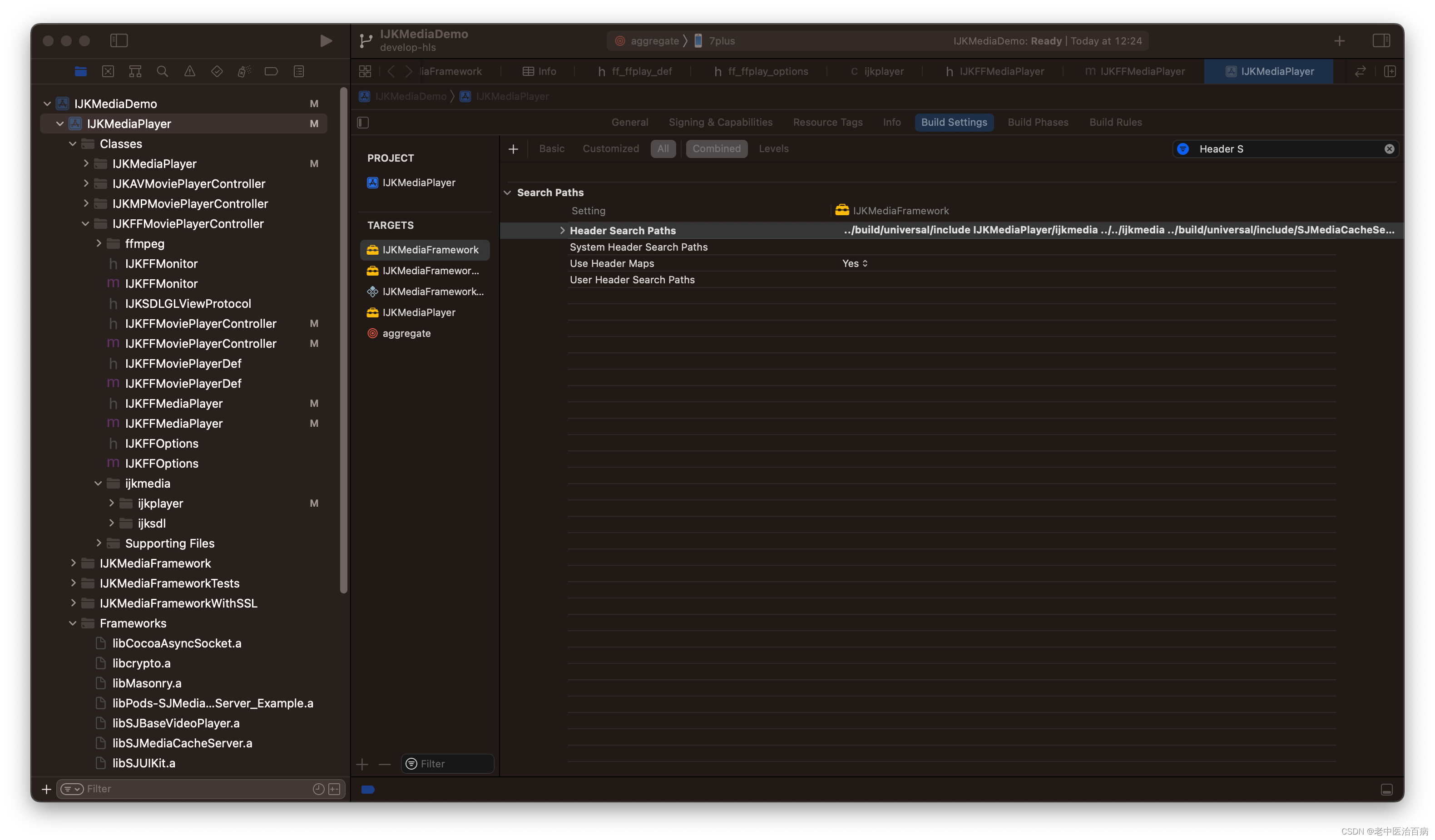
Task: Switch filter scope to Basic
Action: pos(551,148)
